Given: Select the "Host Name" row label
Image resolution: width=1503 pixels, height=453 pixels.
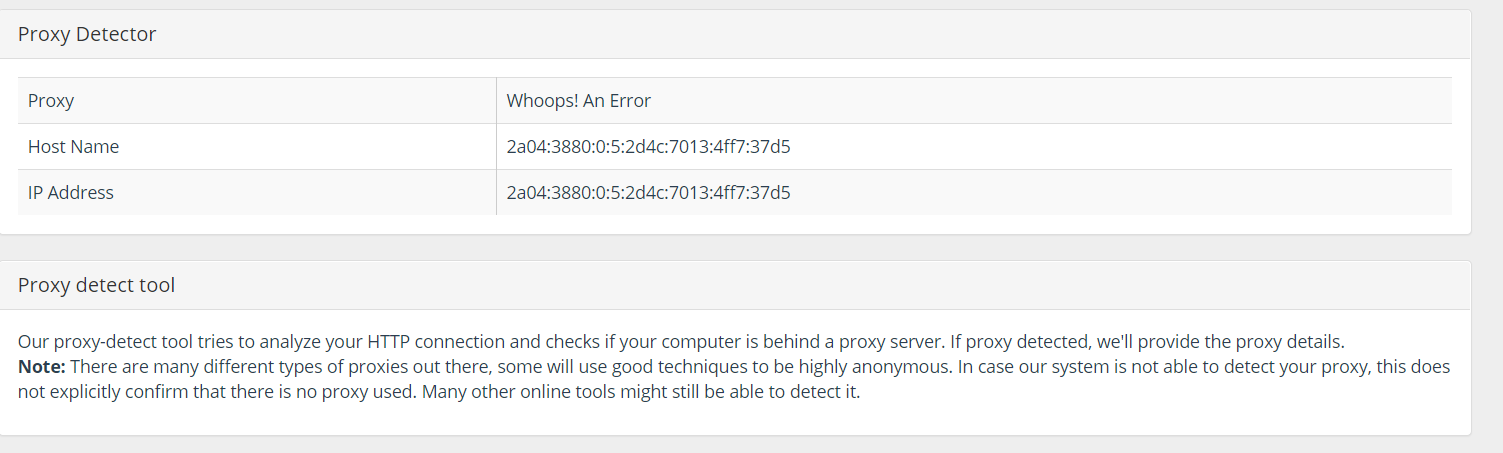Looking at the screenshot, I should click(73, 147).
